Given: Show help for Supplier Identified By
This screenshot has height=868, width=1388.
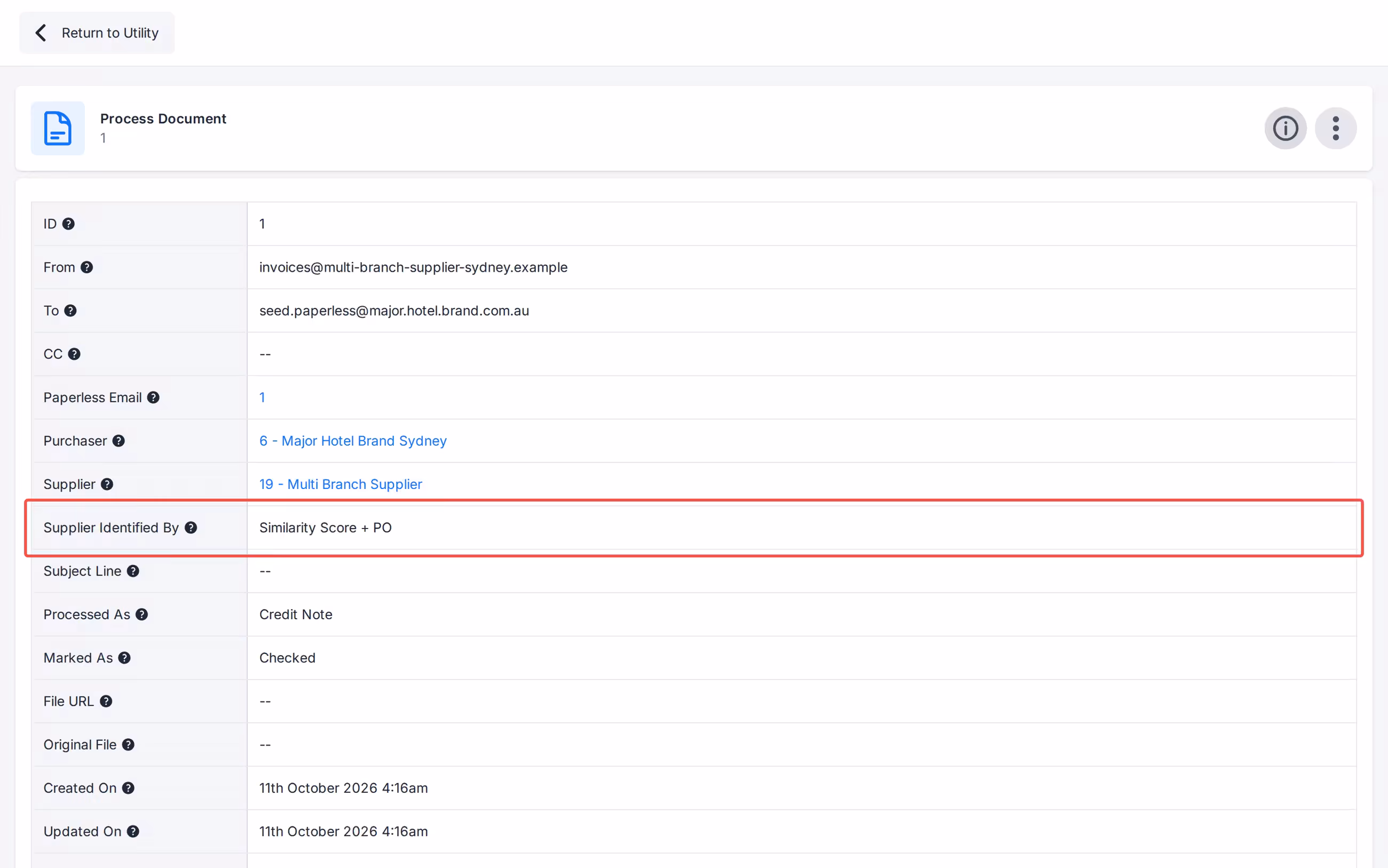Looking at the screenshot, I should click(x=191, y=527).
